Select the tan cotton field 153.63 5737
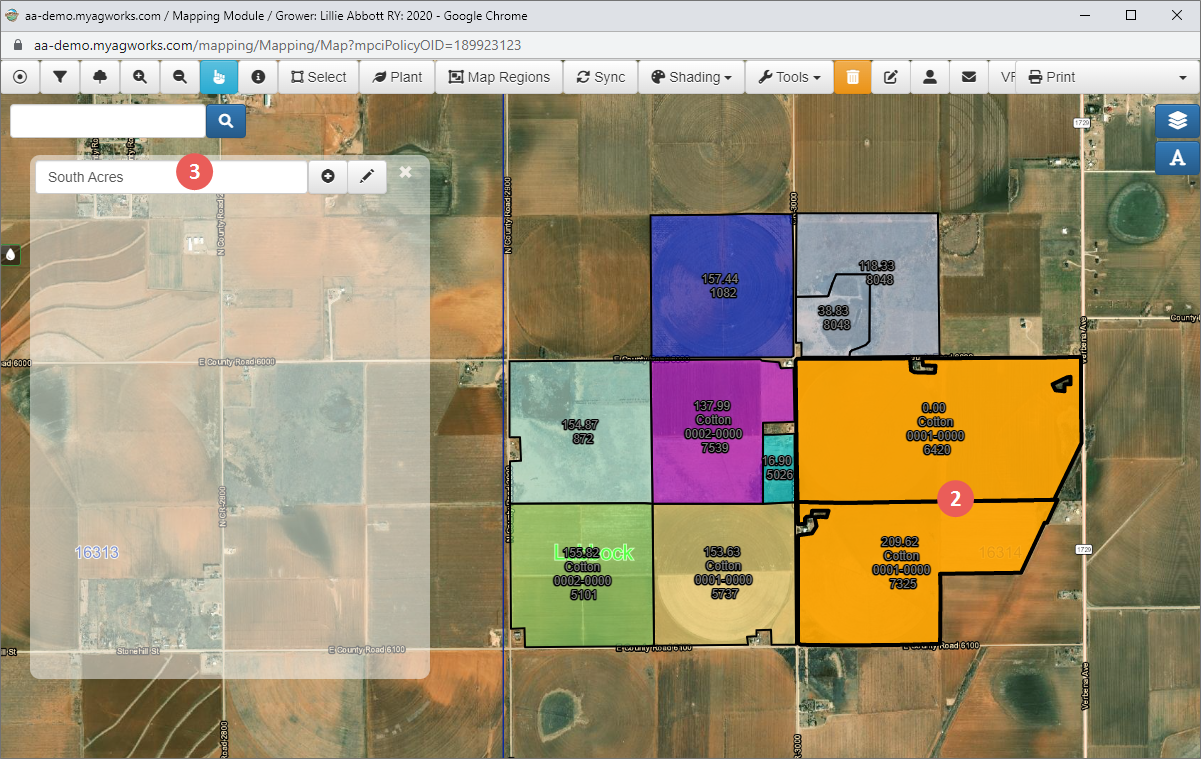The height and width of the screenshot is (759, 1201). click(723, 573)
